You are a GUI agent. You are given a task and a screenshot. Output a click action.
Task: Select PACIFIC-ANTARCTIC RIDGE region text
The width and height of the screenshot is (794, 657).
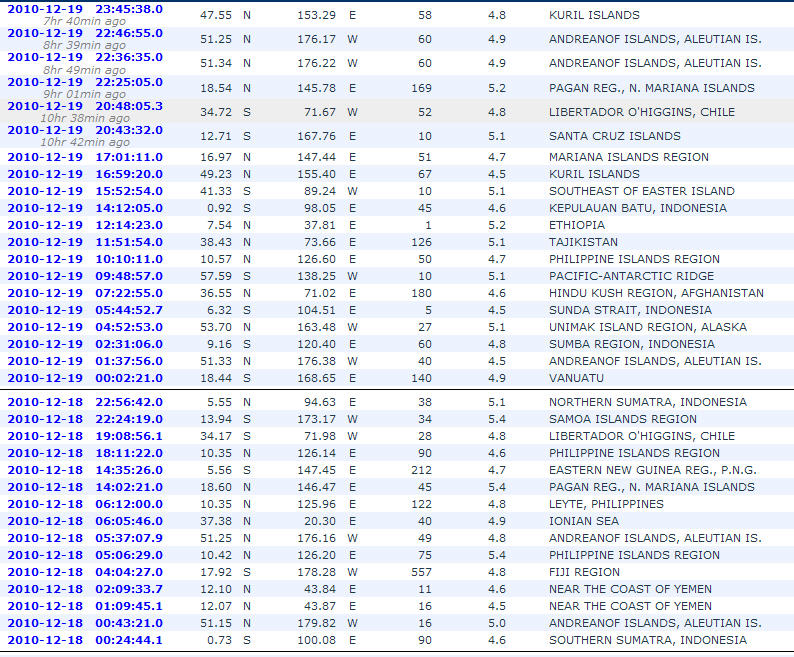click(x=631, y=276)
